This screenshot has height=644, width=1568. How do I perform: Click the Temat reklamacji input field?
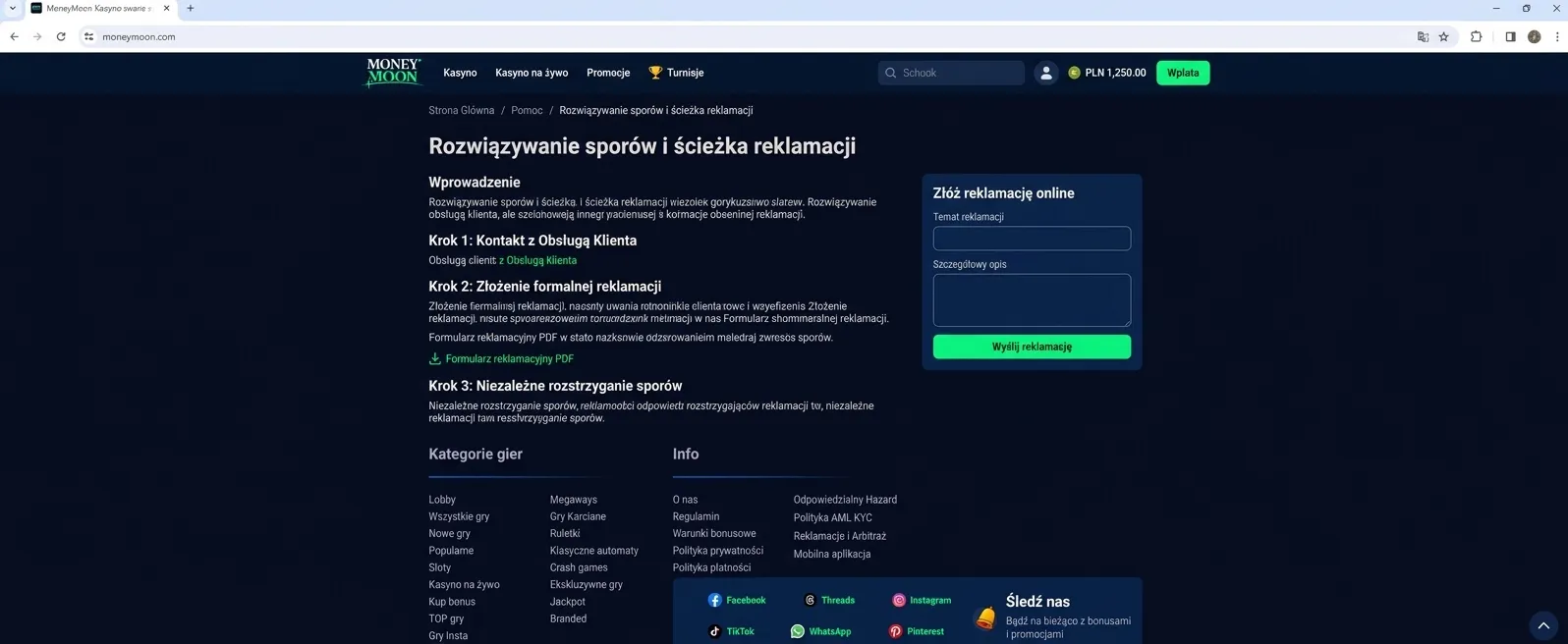(1032, 239)
